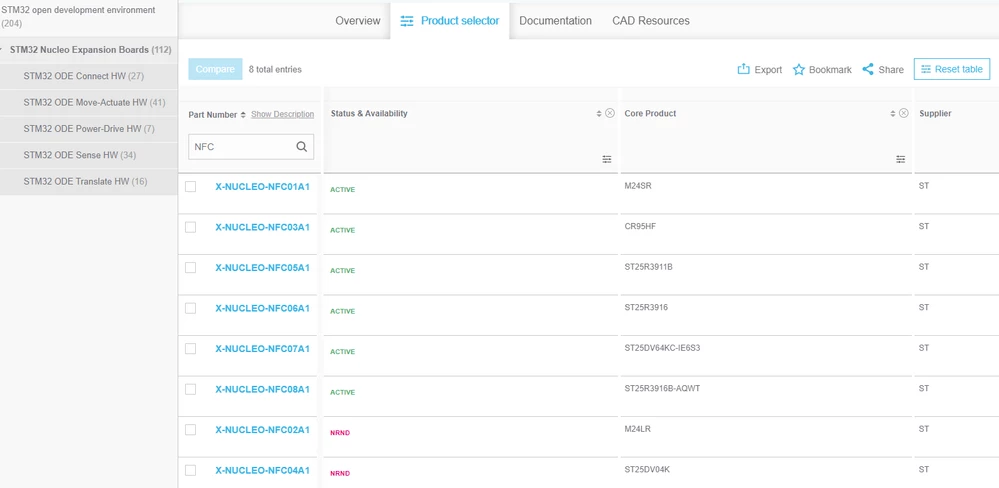
Task: Open X-NUCLEO-NFC08A1 product link
Action: pyautogui.click(x=262, y=389)
